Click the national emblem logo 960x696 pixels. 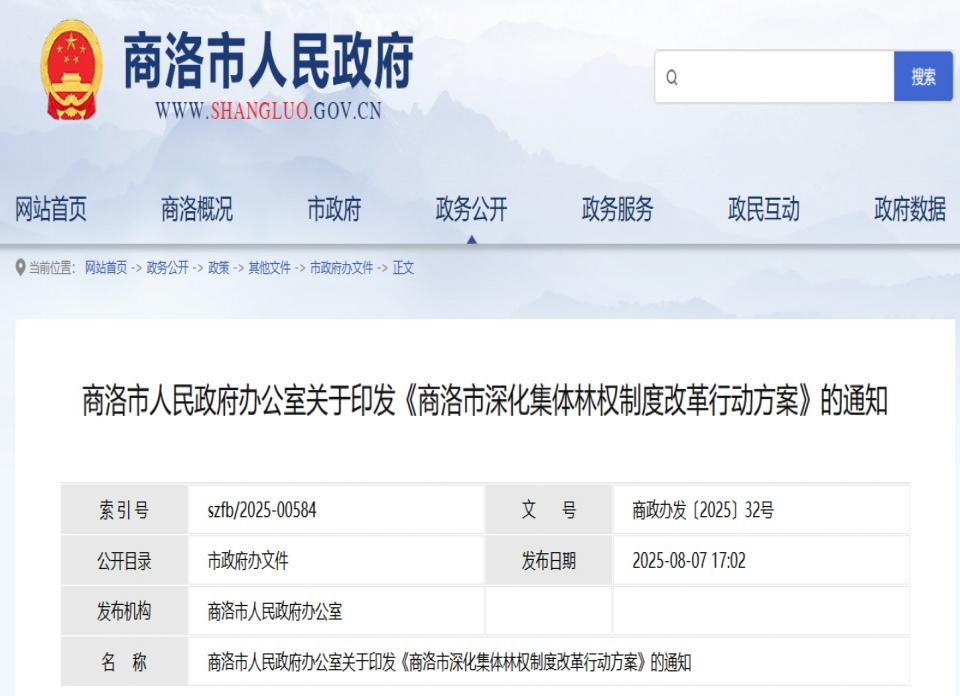point(70,70)
